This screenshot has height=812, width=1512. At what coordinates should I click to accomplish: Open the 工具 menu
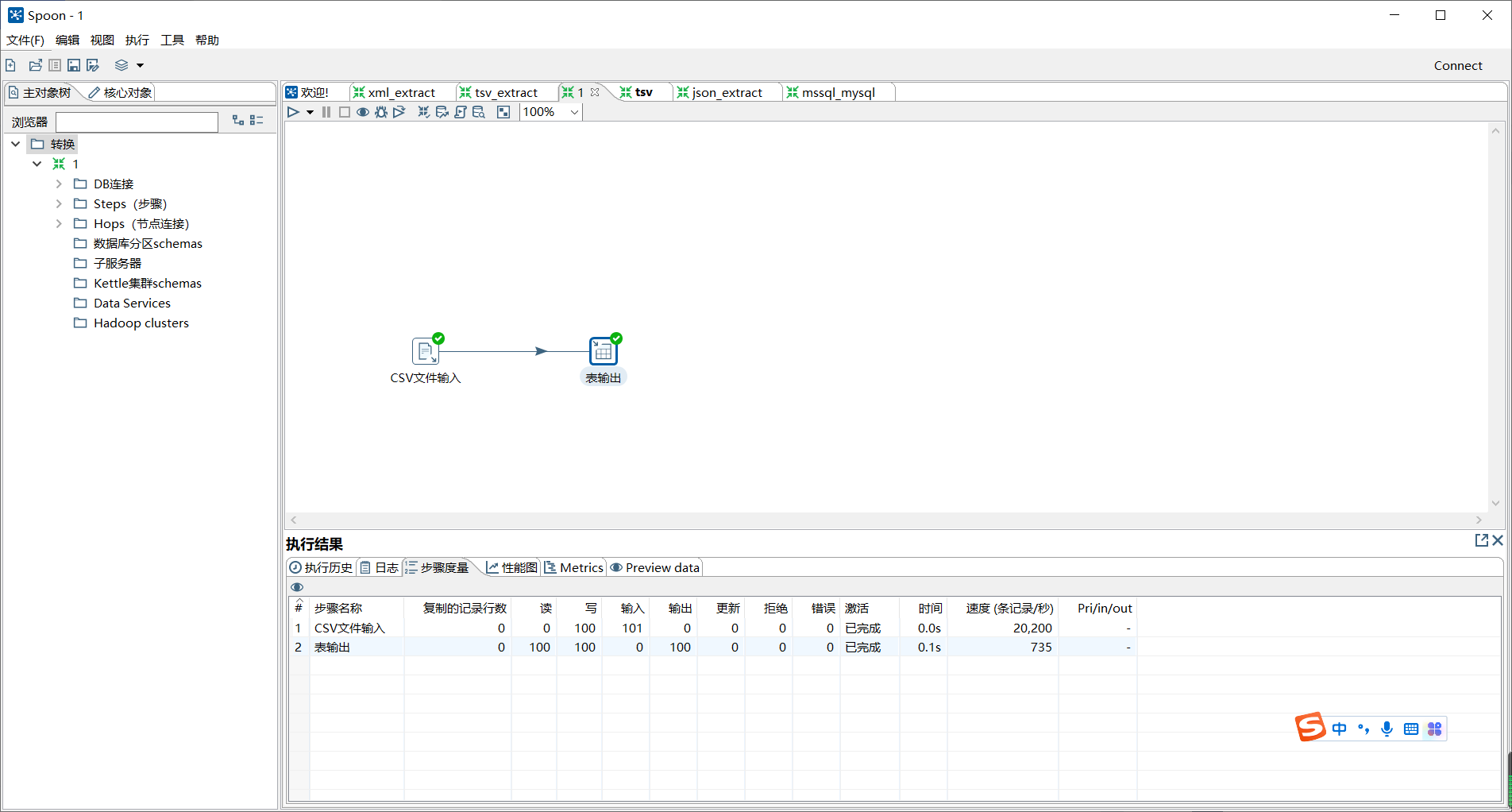[x=172, y=41]
